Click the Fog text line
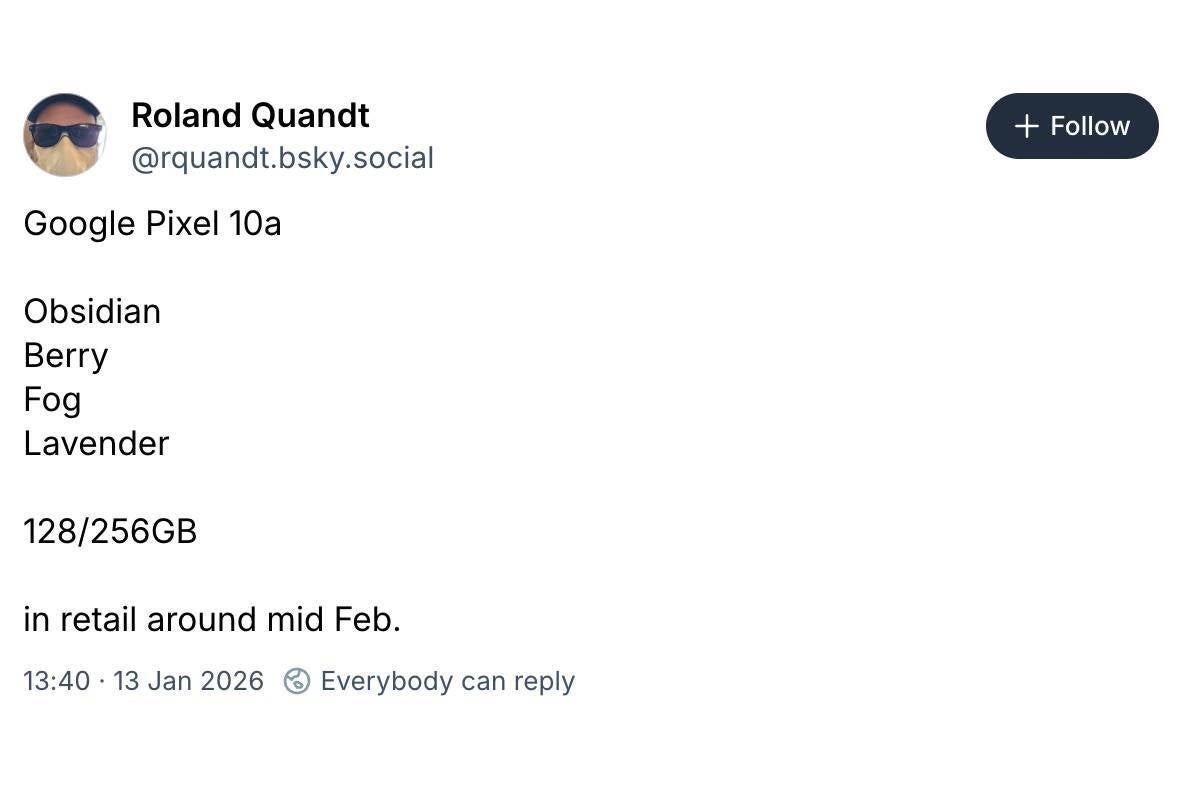1180x788 pixels. tap(52, 399)
